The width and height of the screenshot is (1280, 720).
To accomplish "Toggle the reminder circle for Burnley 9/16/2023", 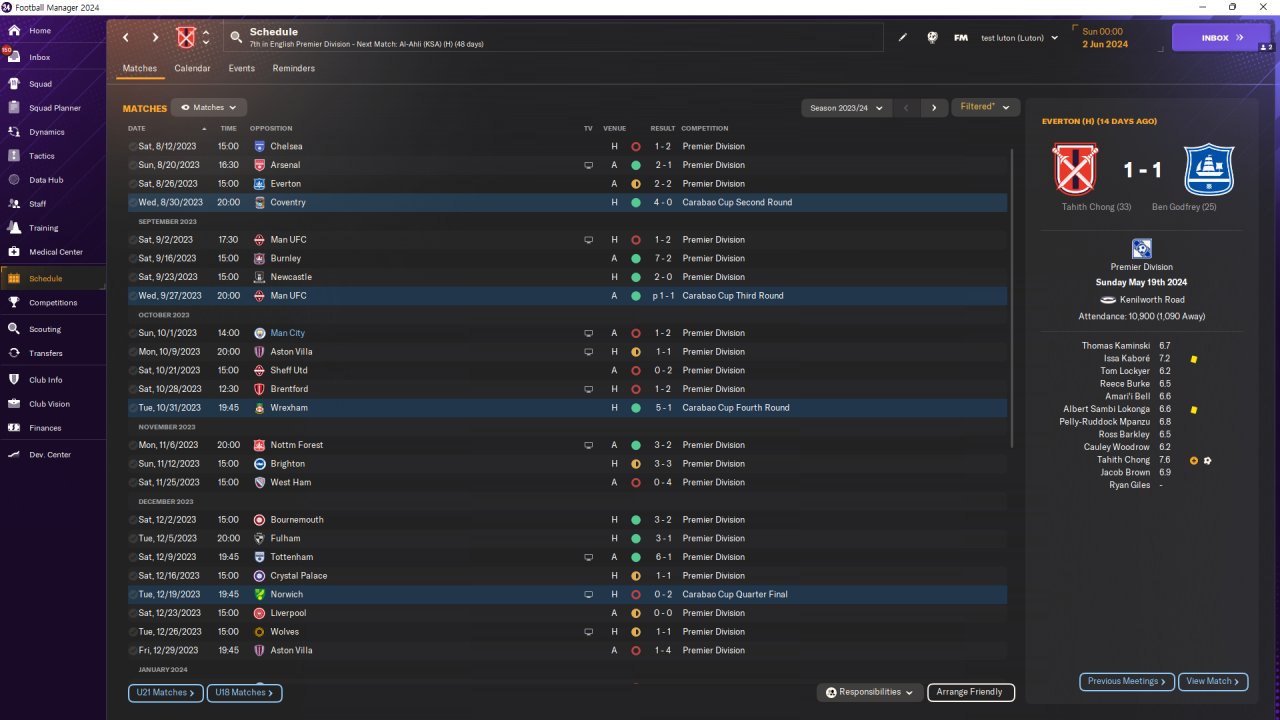I will coord(133,259).
